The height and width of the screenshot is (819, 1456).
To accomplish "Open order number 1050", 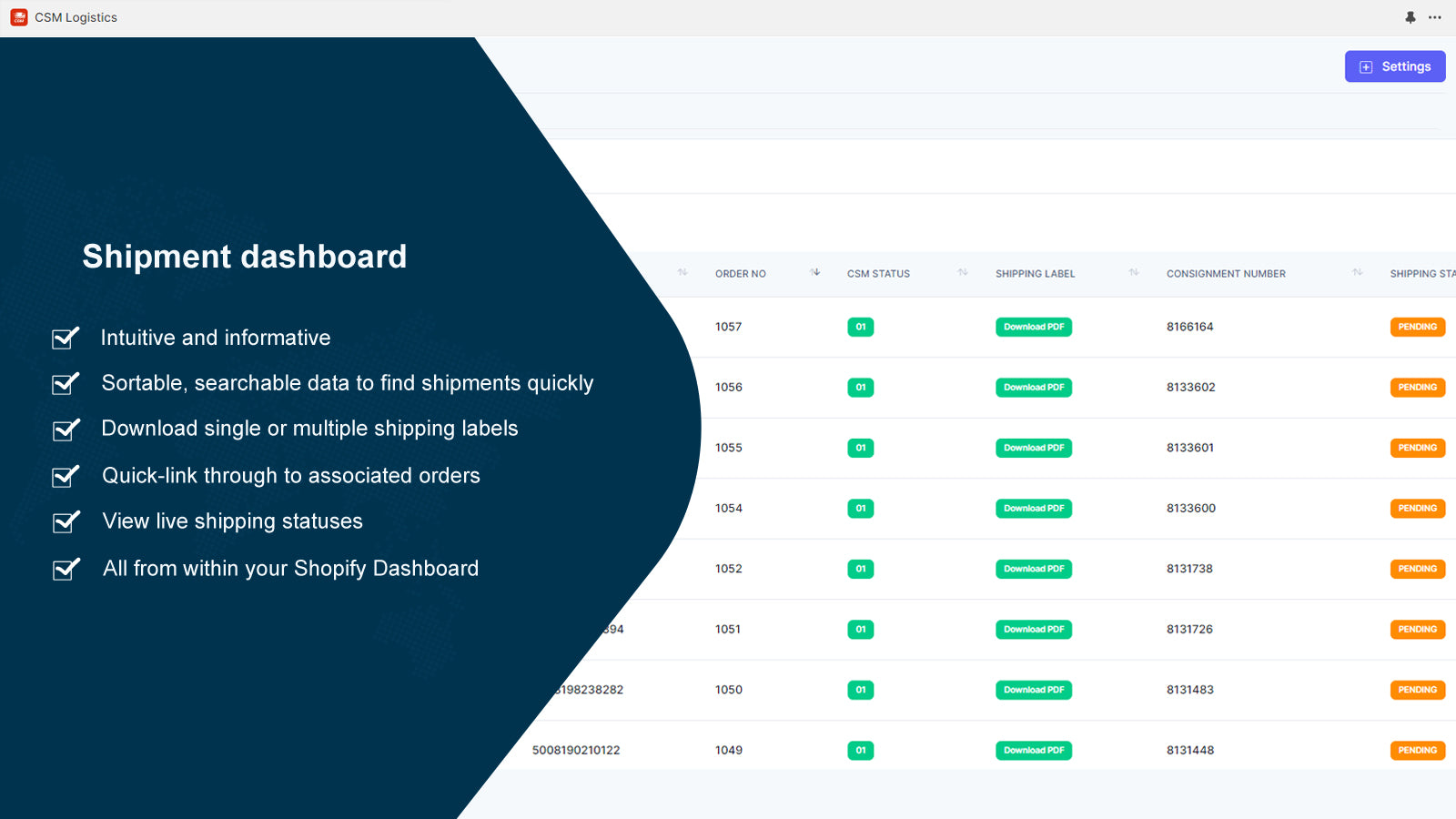I will 728,690.
